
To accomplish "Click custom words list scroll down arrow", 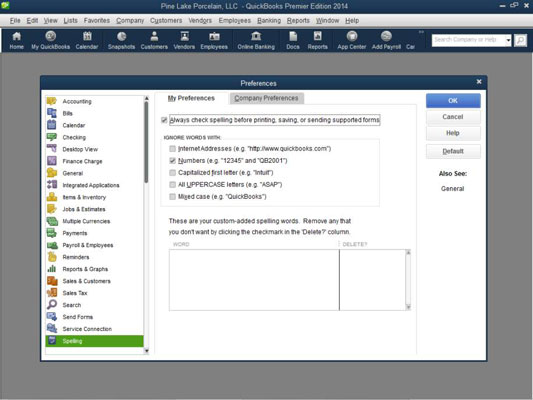I will [x=408, y=307].
